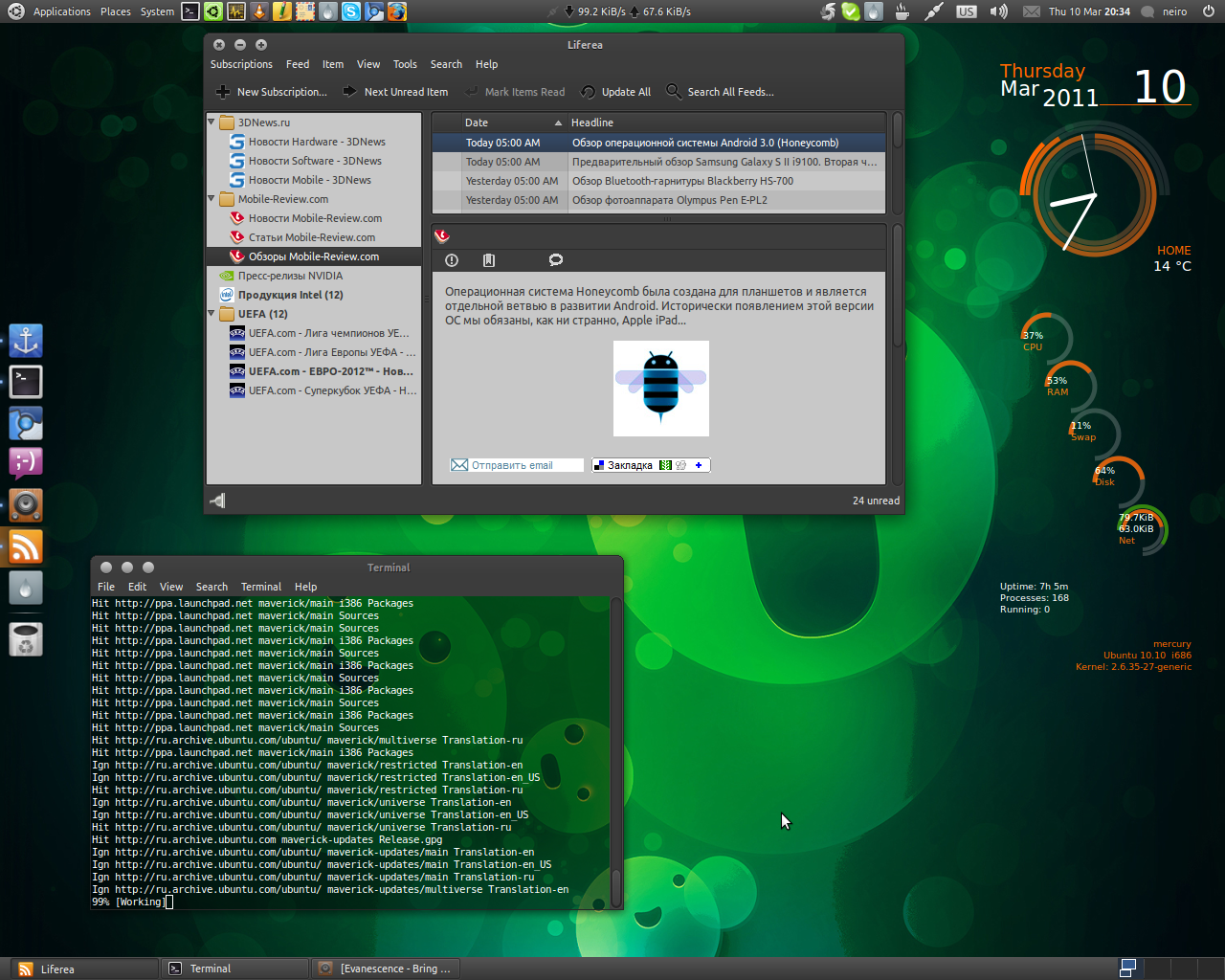Collapse the 3DNews.ru feed folder
Image resolution: width=1225 pixels, height=980 pixels.
tap(211, 122)
